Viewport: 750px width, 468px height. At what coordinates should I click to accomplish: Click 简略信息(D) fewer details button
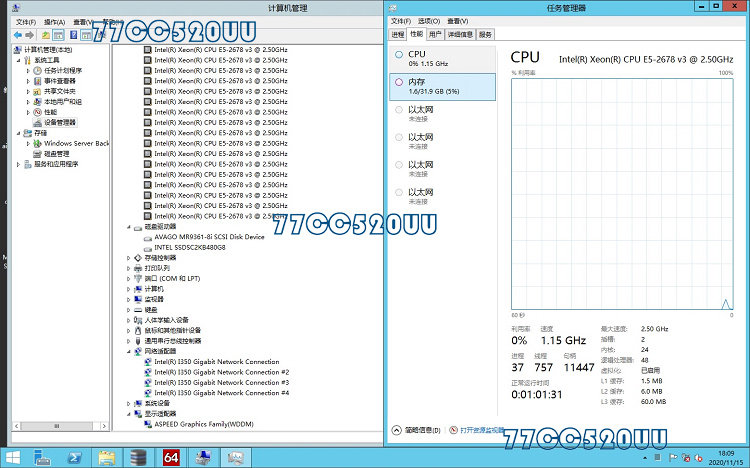tap(416, 430)
